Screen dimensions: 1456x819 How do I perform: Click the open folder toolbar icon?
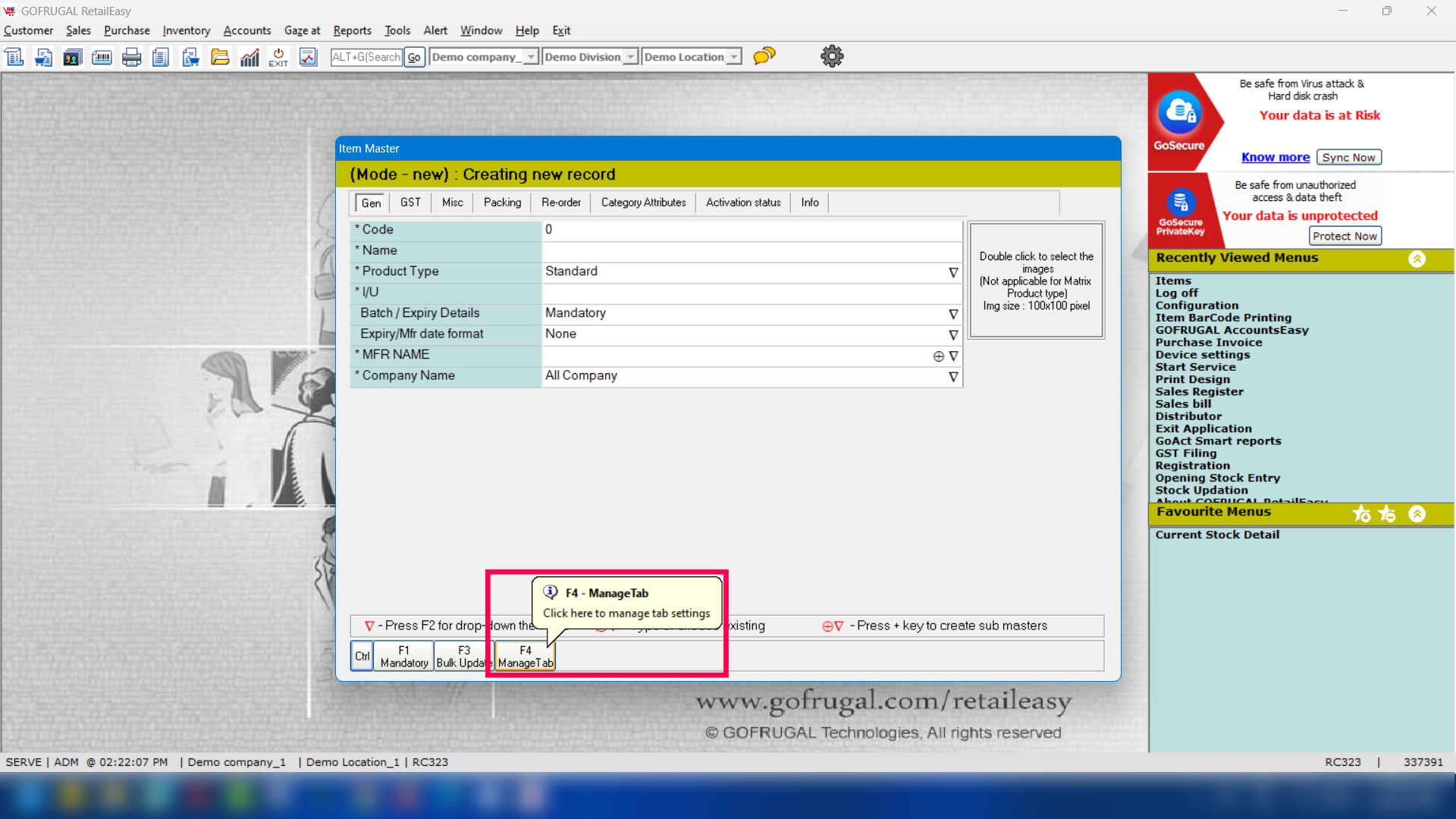point(220,57)
